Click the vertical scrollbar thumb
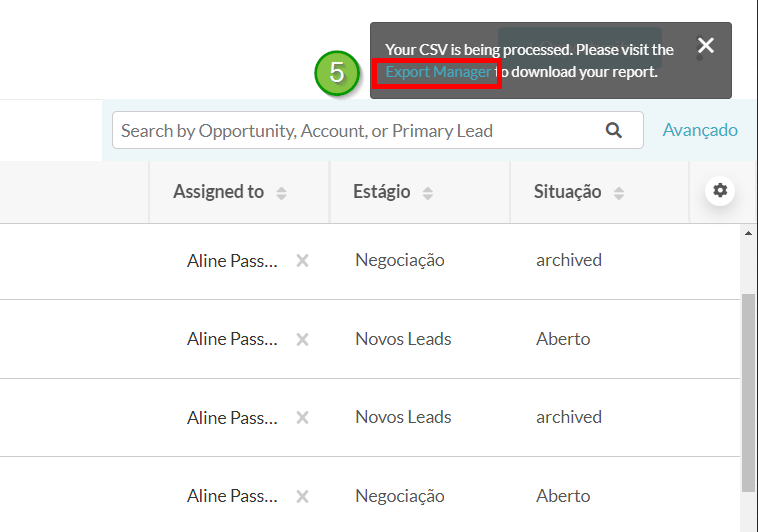The height and width of the screenshot is (532, 758). click(x=748, y=393)
